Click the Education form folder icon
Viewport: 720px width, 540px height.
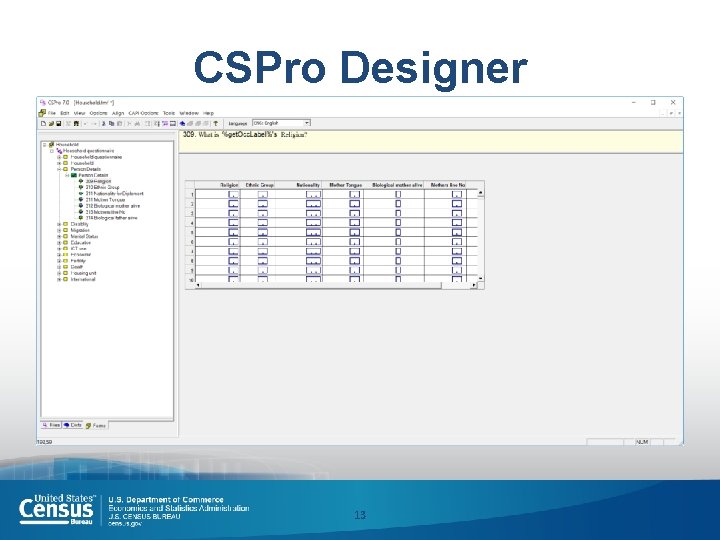click(66, 242)
